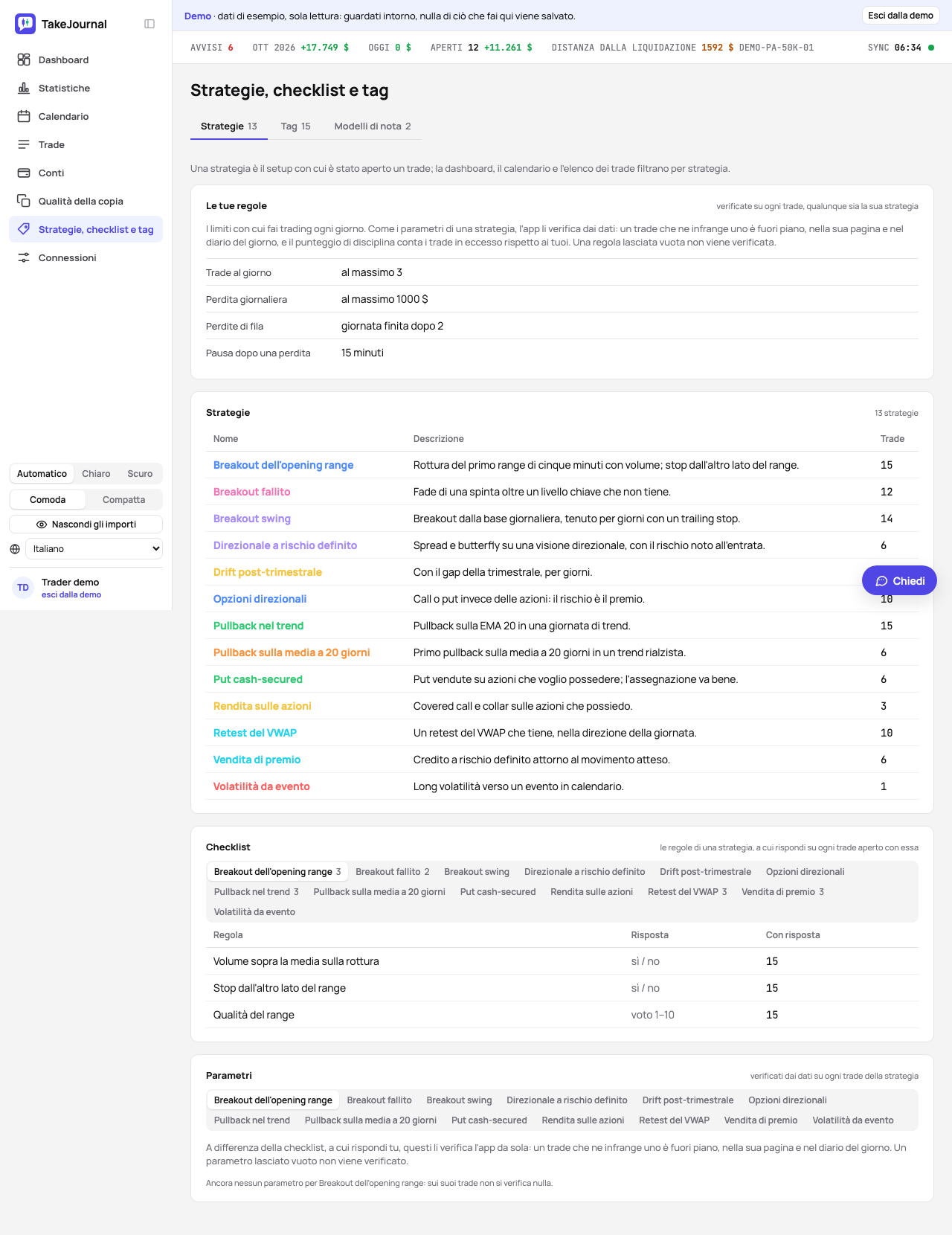
Task: Switch to the Modelli di nota tab
Action: click(x=373, y=126)
